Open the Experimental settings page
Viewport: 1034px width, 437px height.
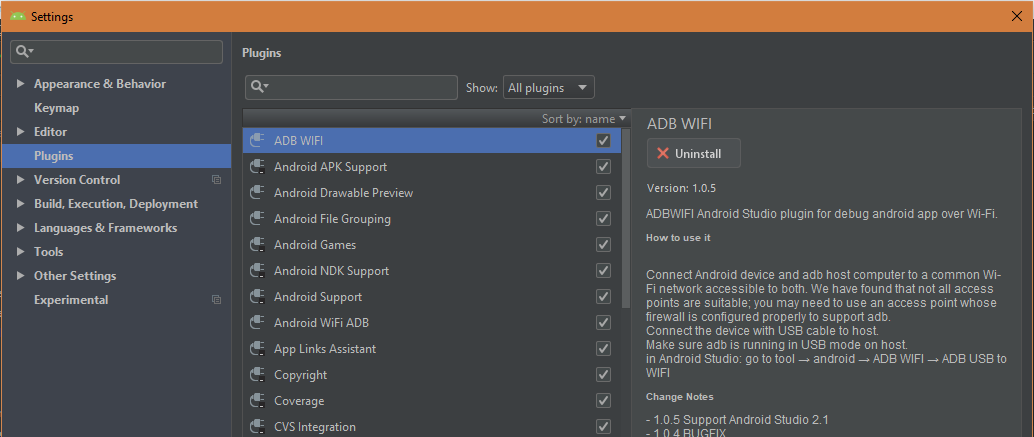pos(71,300)
